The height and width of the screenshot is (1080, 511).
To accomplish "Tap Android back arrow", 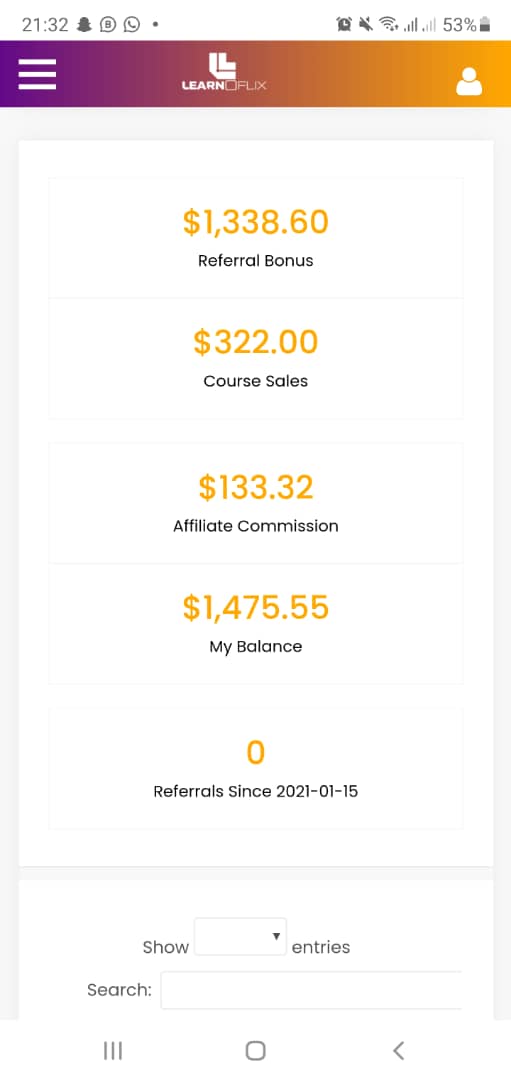I will [x=398, y=1050].
